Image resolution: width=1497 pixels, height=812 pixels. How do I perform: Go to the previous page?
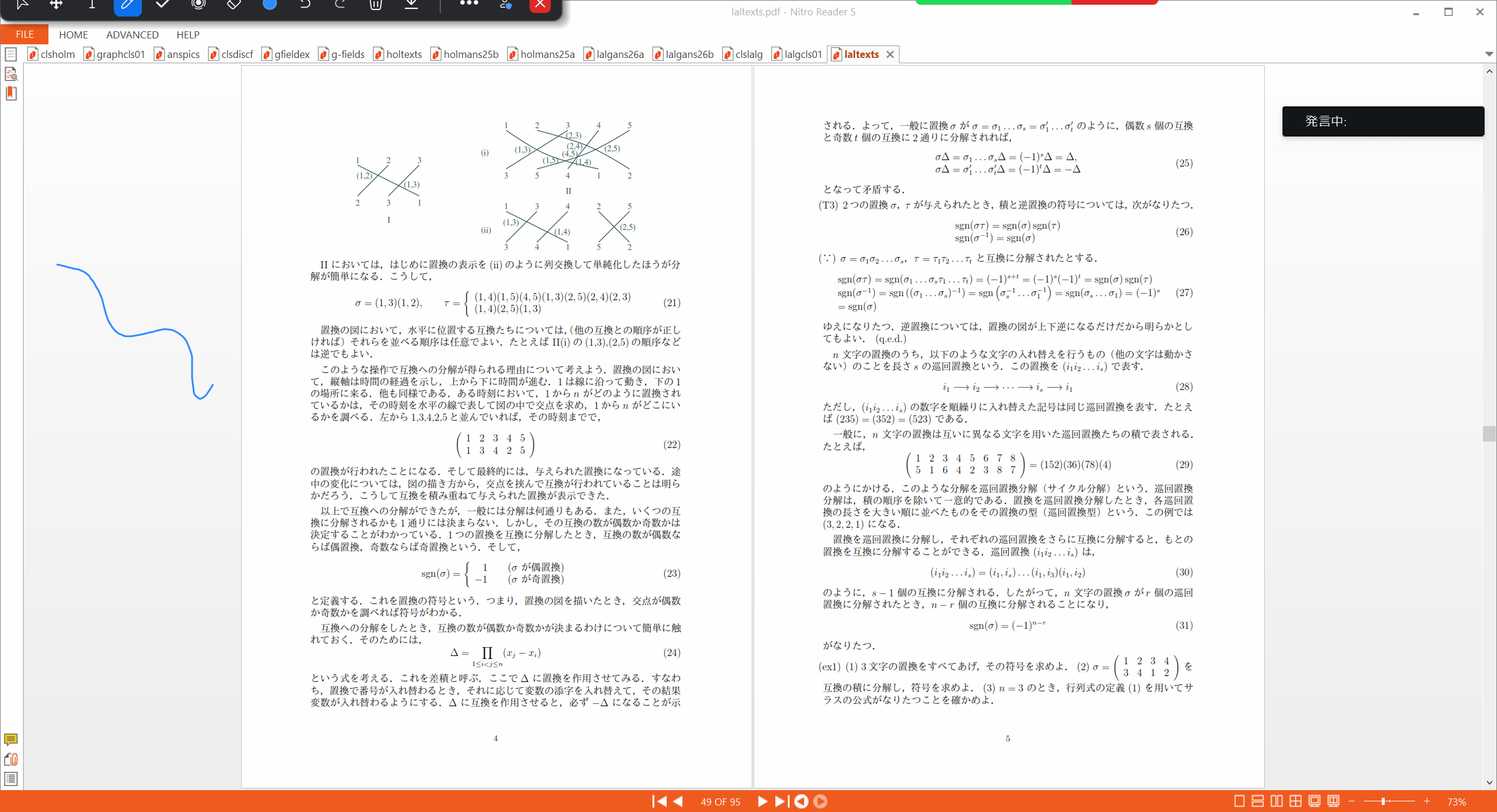pyautogui.click(x=678, y=801)
